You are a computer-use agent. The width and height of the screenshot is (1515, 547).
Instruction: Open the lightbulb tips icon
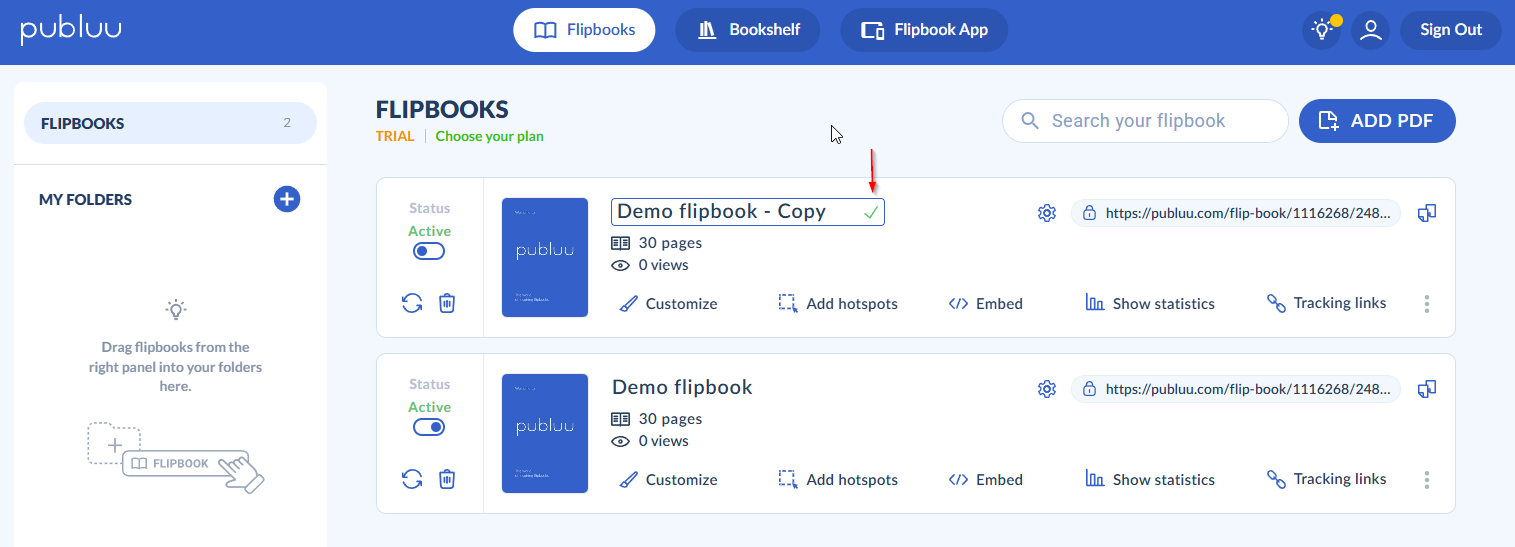pos(1322,30)
